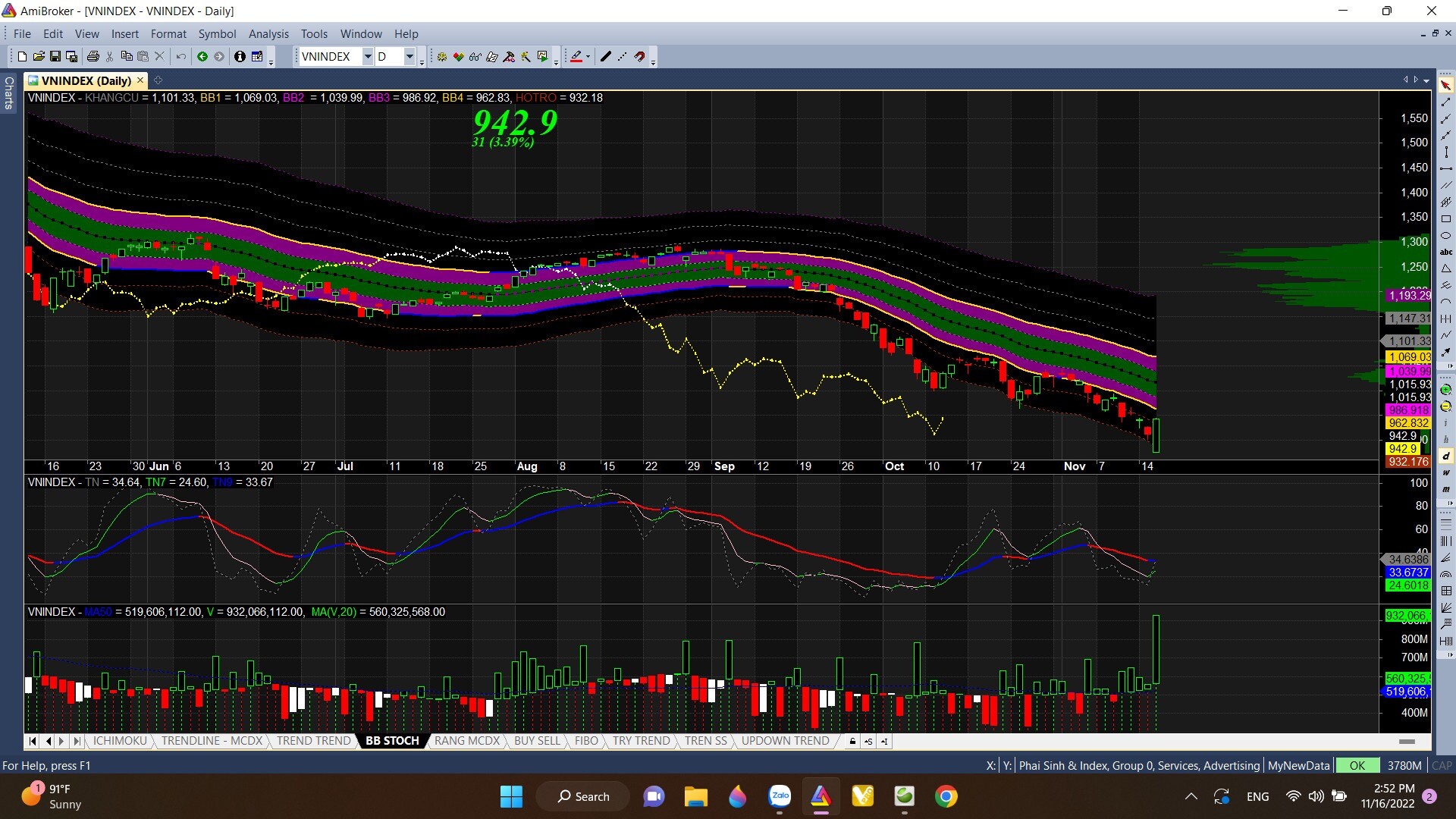The height and width of the screenshot is (819, 1456).
Task: Click the Explore glasses icon
Action: (x=475, y=56)
